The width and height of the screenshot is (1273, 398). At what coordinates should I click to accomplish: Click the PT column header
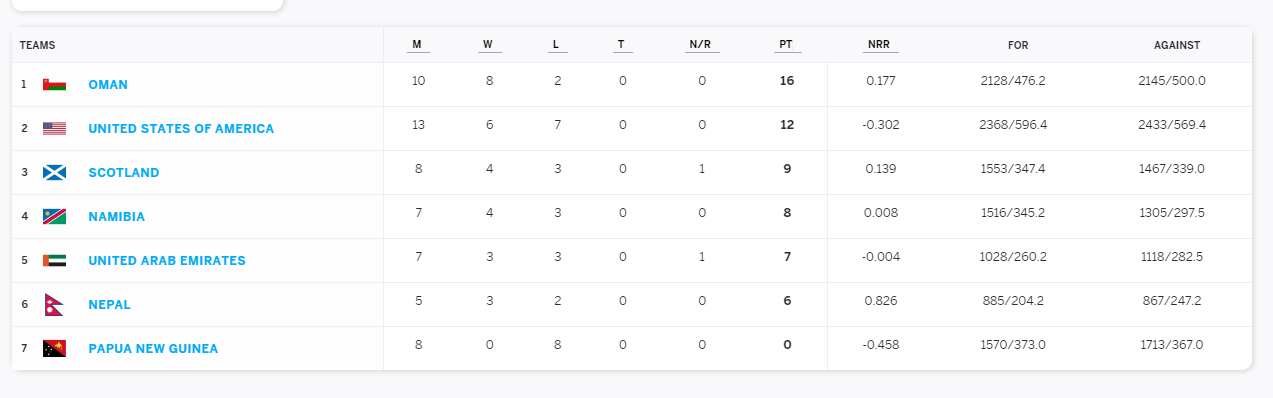[785, 45]
